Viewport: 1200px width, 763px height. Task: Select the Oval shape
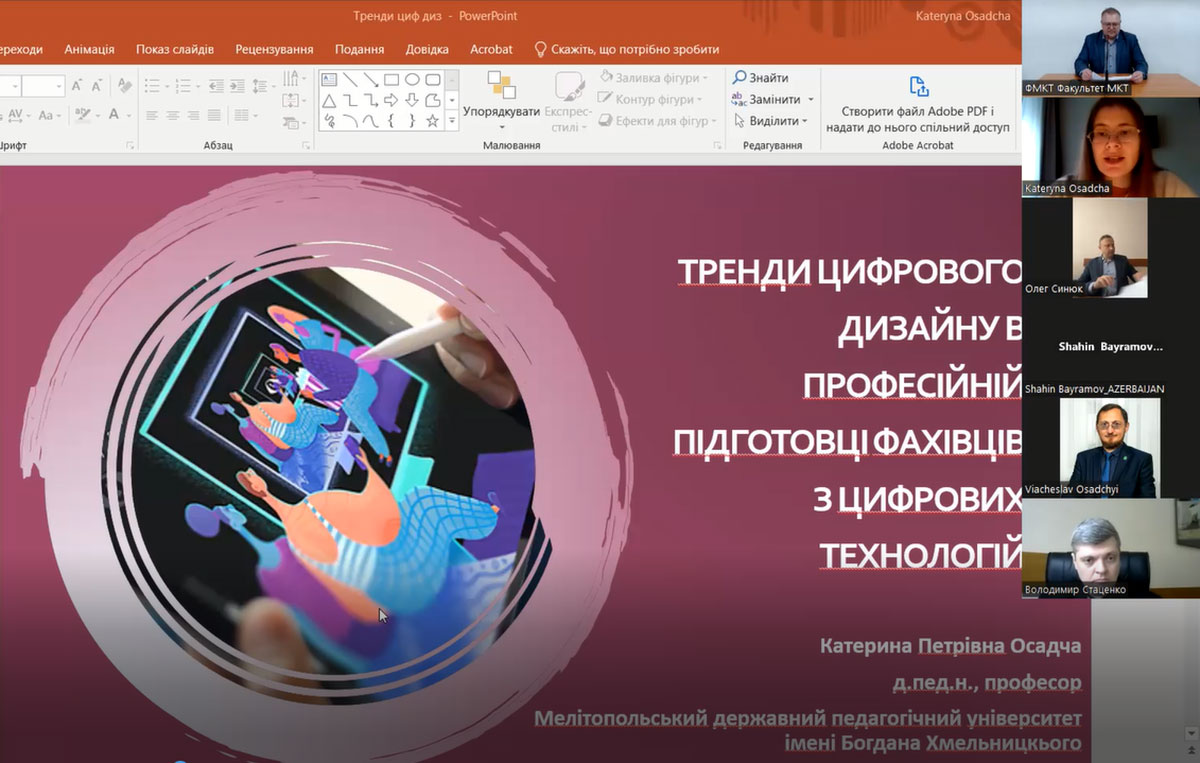412,80
